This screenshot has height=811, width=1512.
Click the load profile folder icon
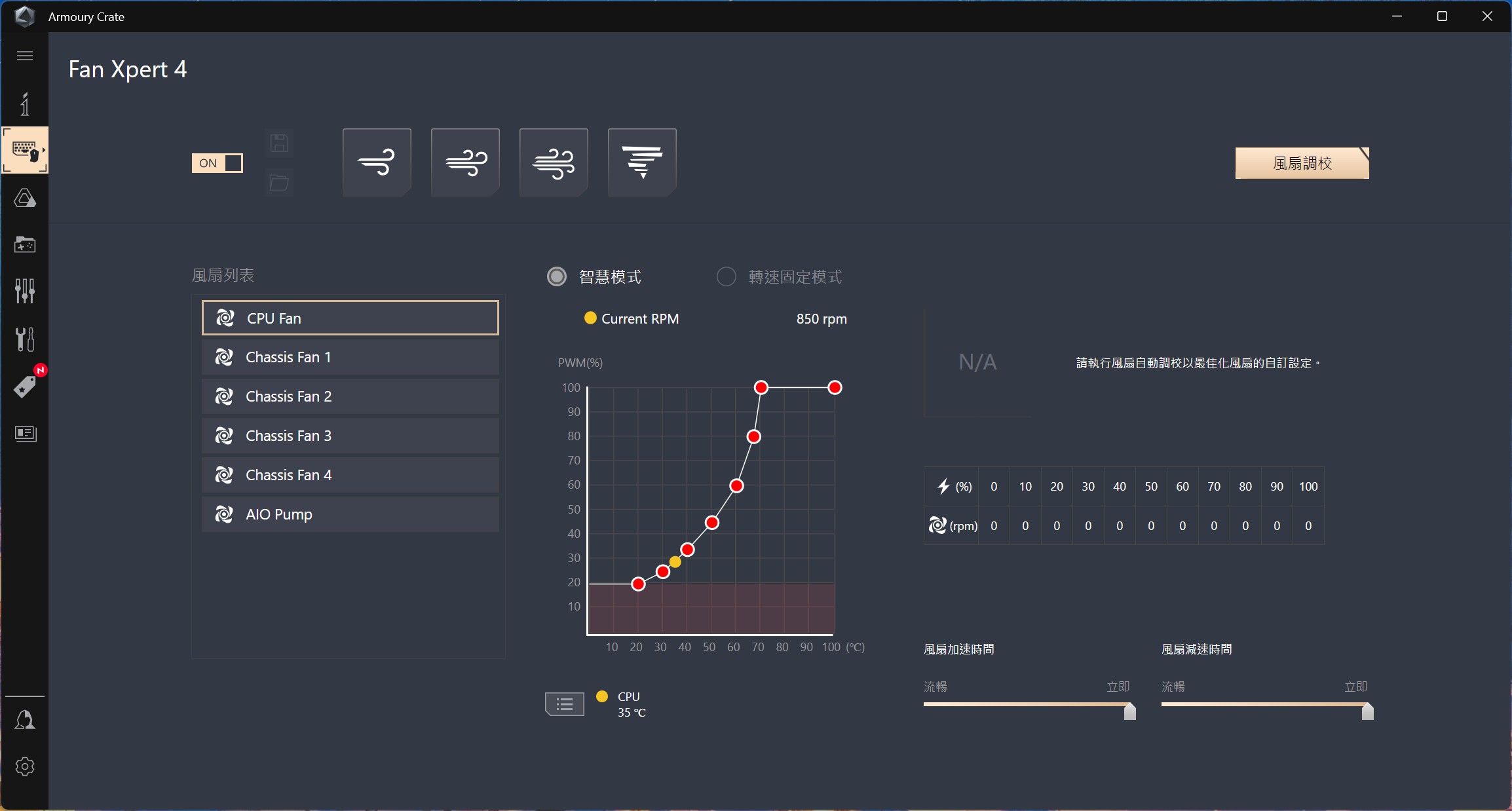[279, 183]
